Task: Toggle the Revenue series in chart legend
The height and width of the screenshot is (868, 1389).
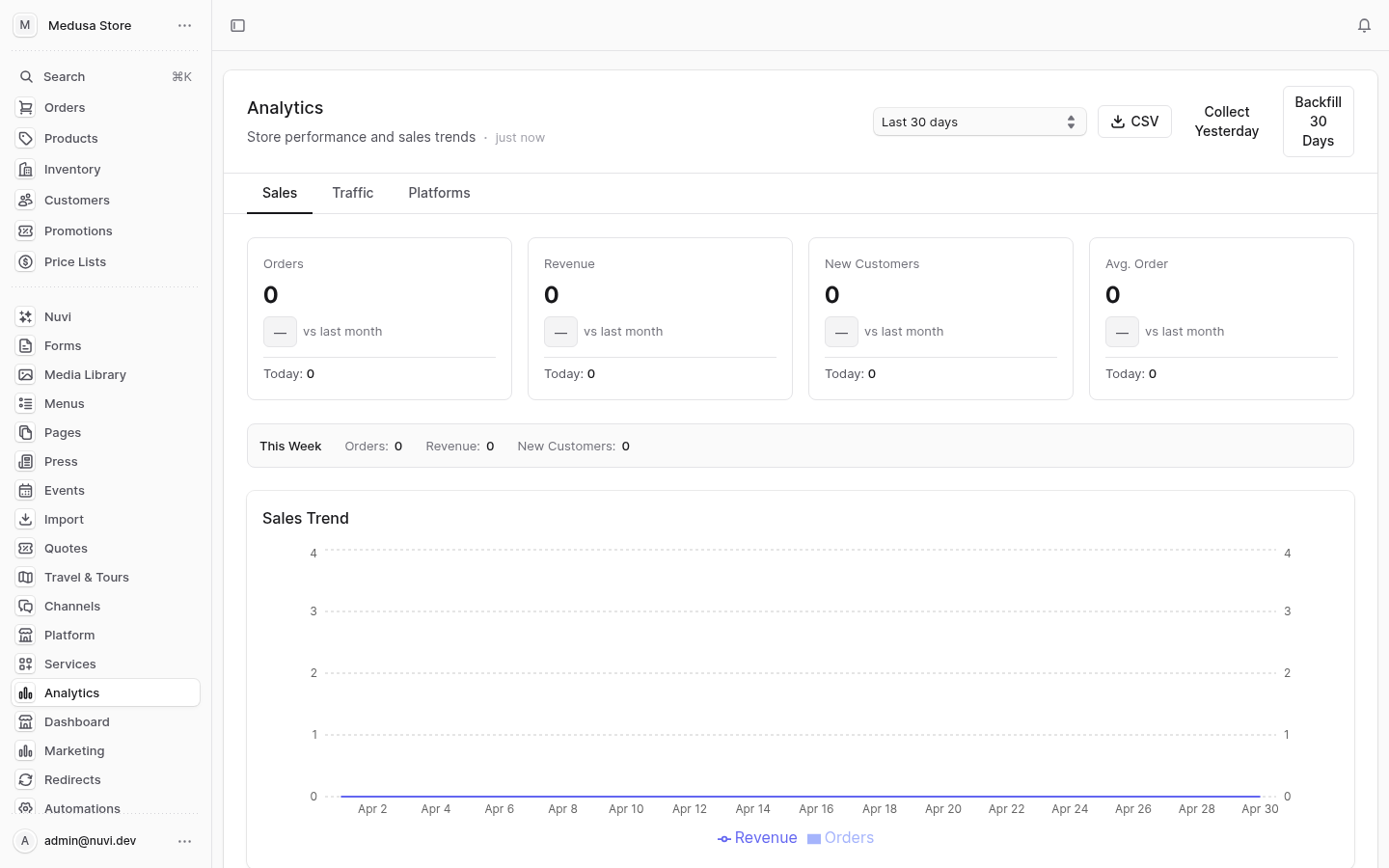Action: [757, 838]
